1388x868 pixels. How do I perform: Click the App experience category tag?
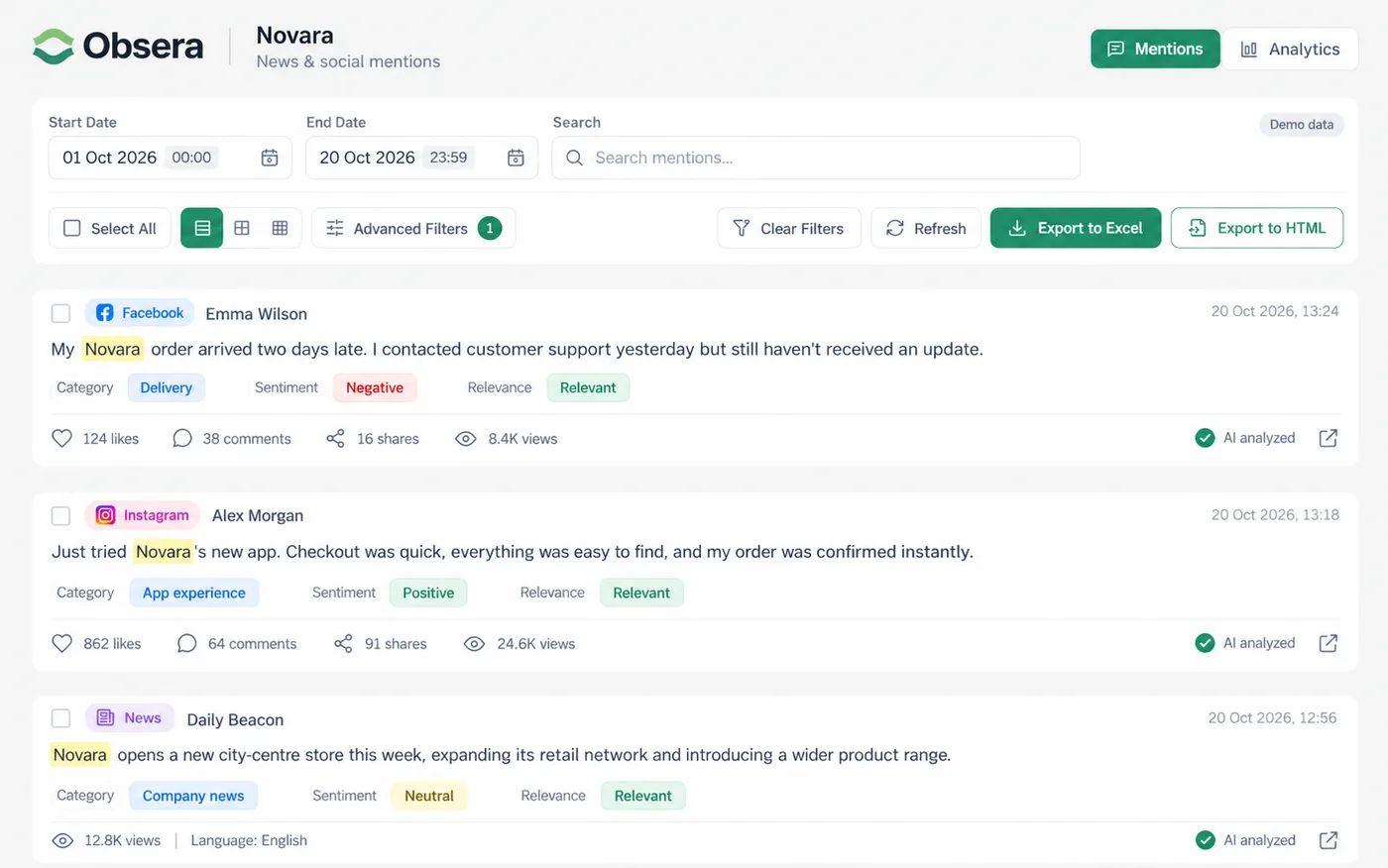(x=194, y=593)
